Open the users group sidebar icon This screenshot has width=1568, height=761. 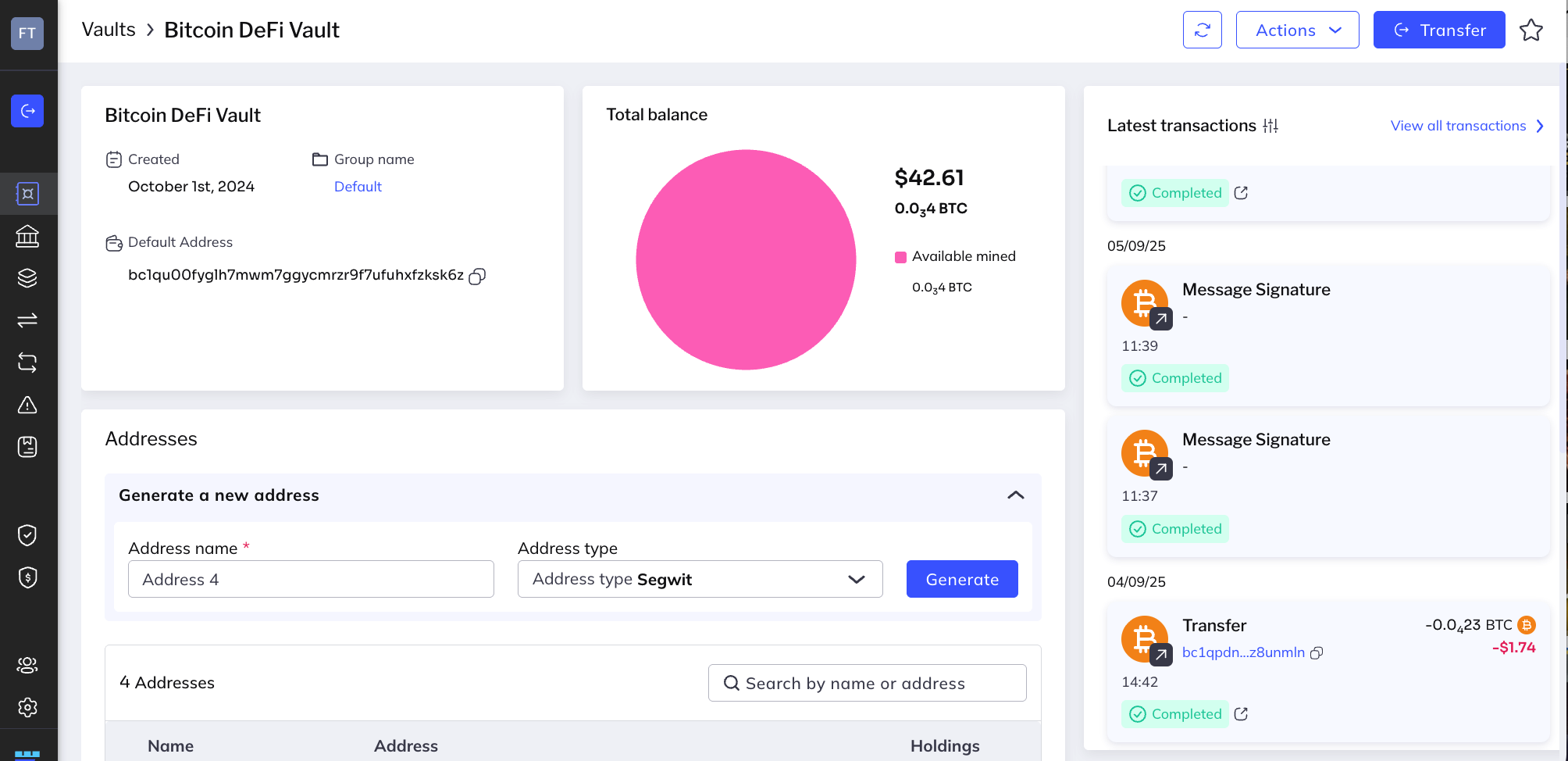click(x=27, y=665)
